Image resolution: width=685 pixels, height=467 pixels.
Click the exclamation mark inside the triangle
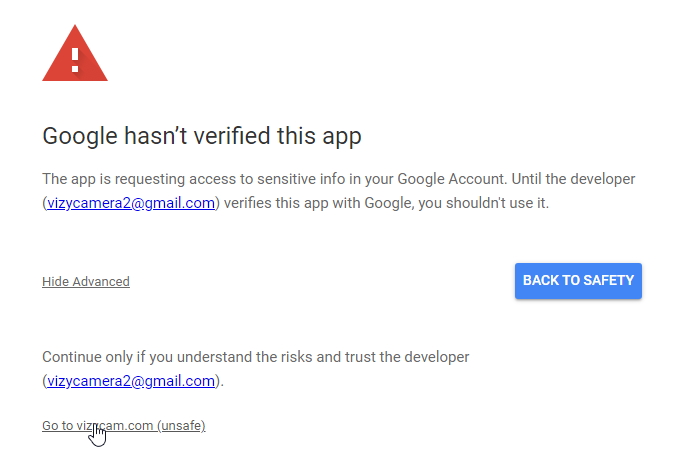[75, 56]
